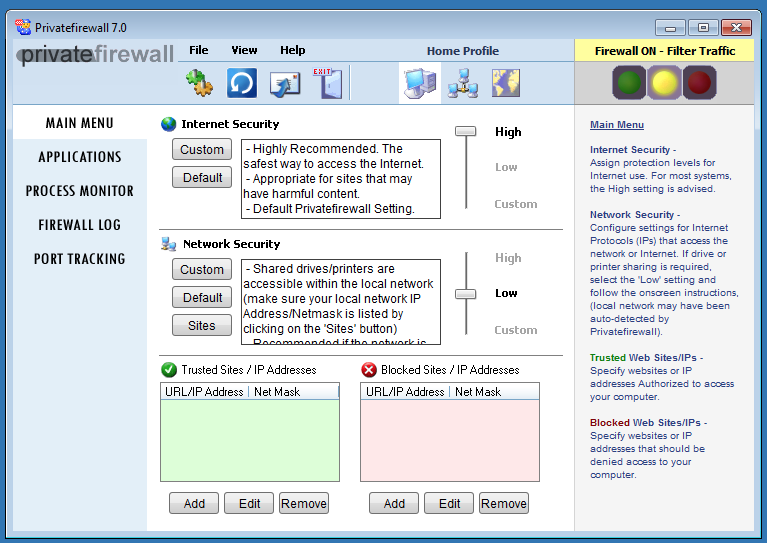
Task: Click the green puzzle settings icon
Action: (x=200, y=83)
